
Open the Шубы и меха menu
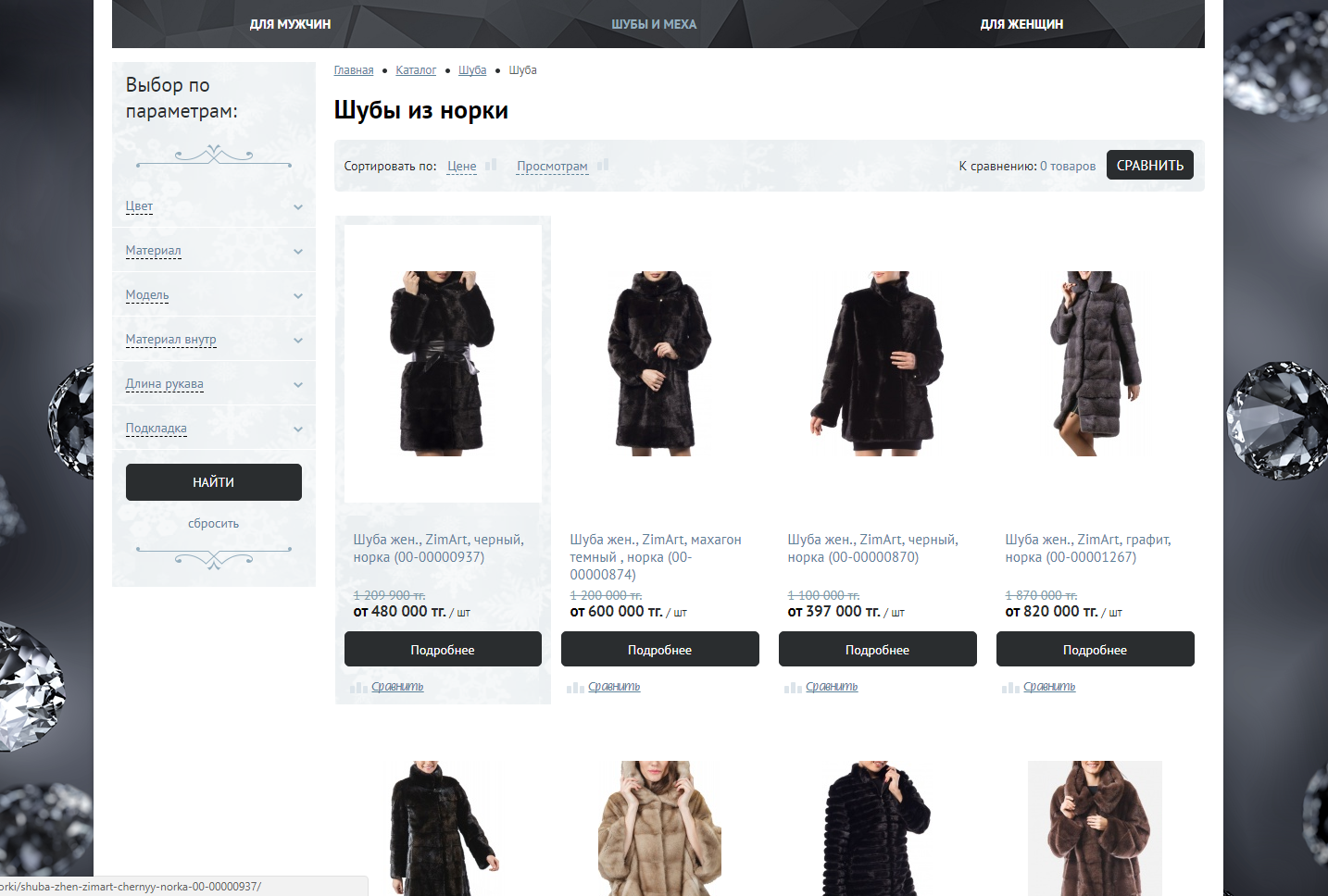coord(654,24)
